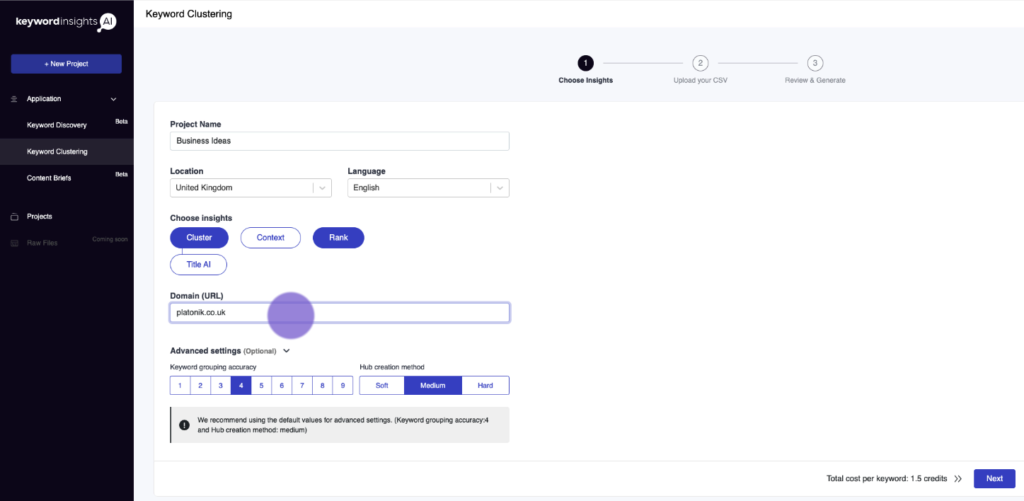Click the + New Project button
1024x501 pixels.
(66, 64)
